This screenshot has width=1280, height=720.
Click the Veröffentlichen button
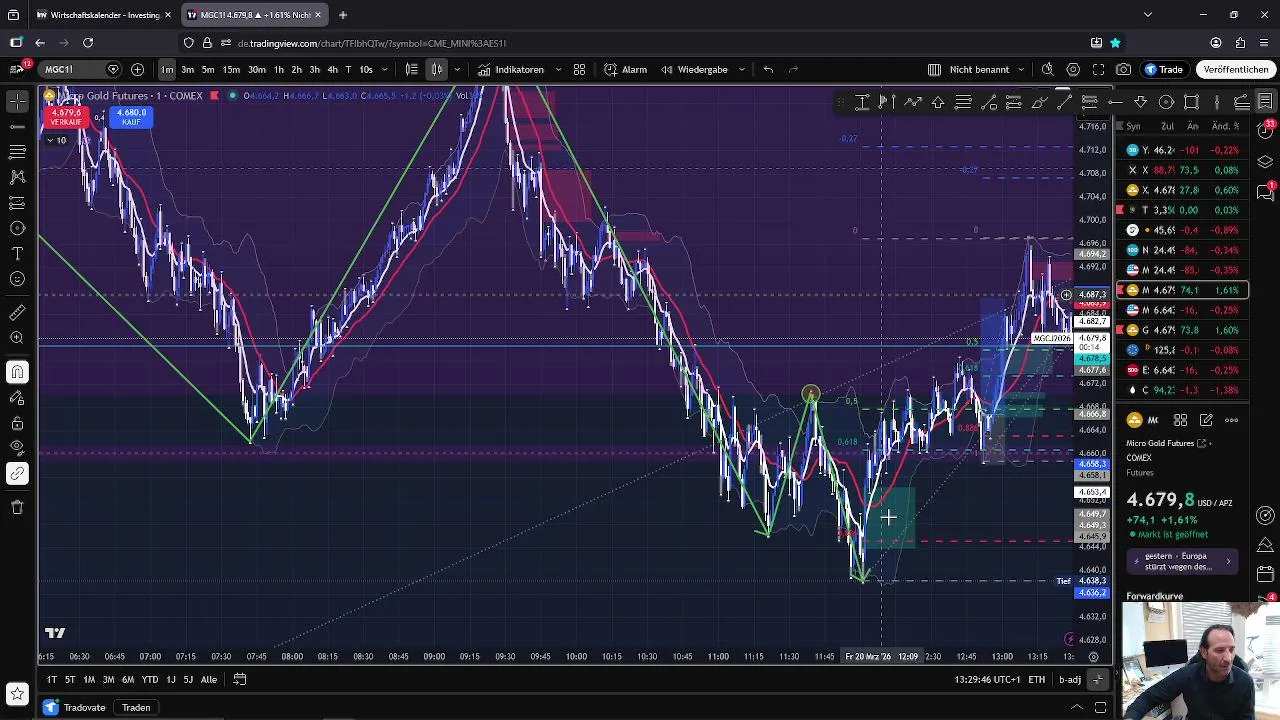[x=1236, y=69]
